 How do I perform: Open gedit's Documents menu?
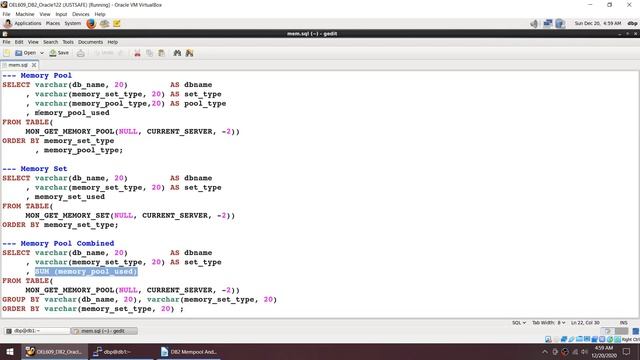point(91,42)
